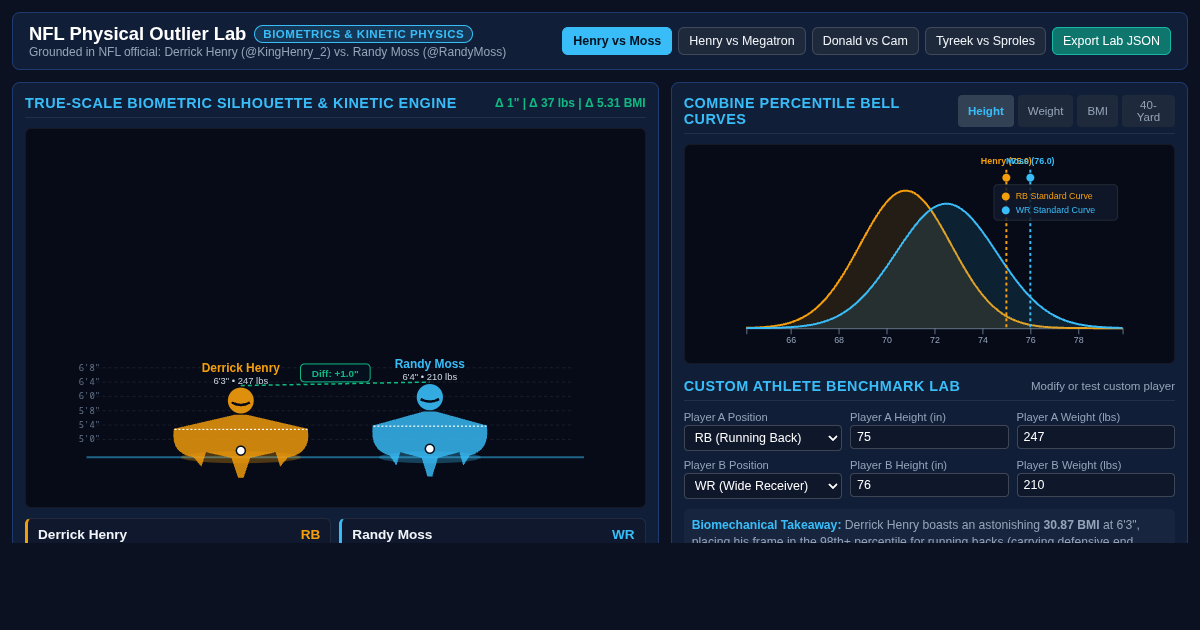The width and height of the screenshot is (1200, 630).
Task: Click the subtitle mentioning @KingHenry_2
Action: click(x=268, y=52)
